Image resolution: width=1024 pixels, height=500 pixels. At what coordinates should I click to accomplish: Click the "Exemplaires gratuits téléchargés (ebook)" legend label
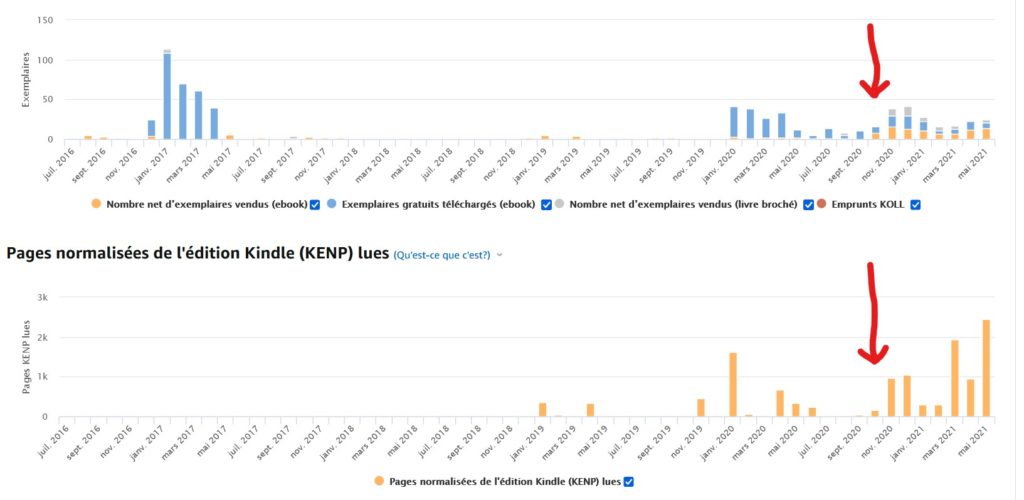(437, 205)
